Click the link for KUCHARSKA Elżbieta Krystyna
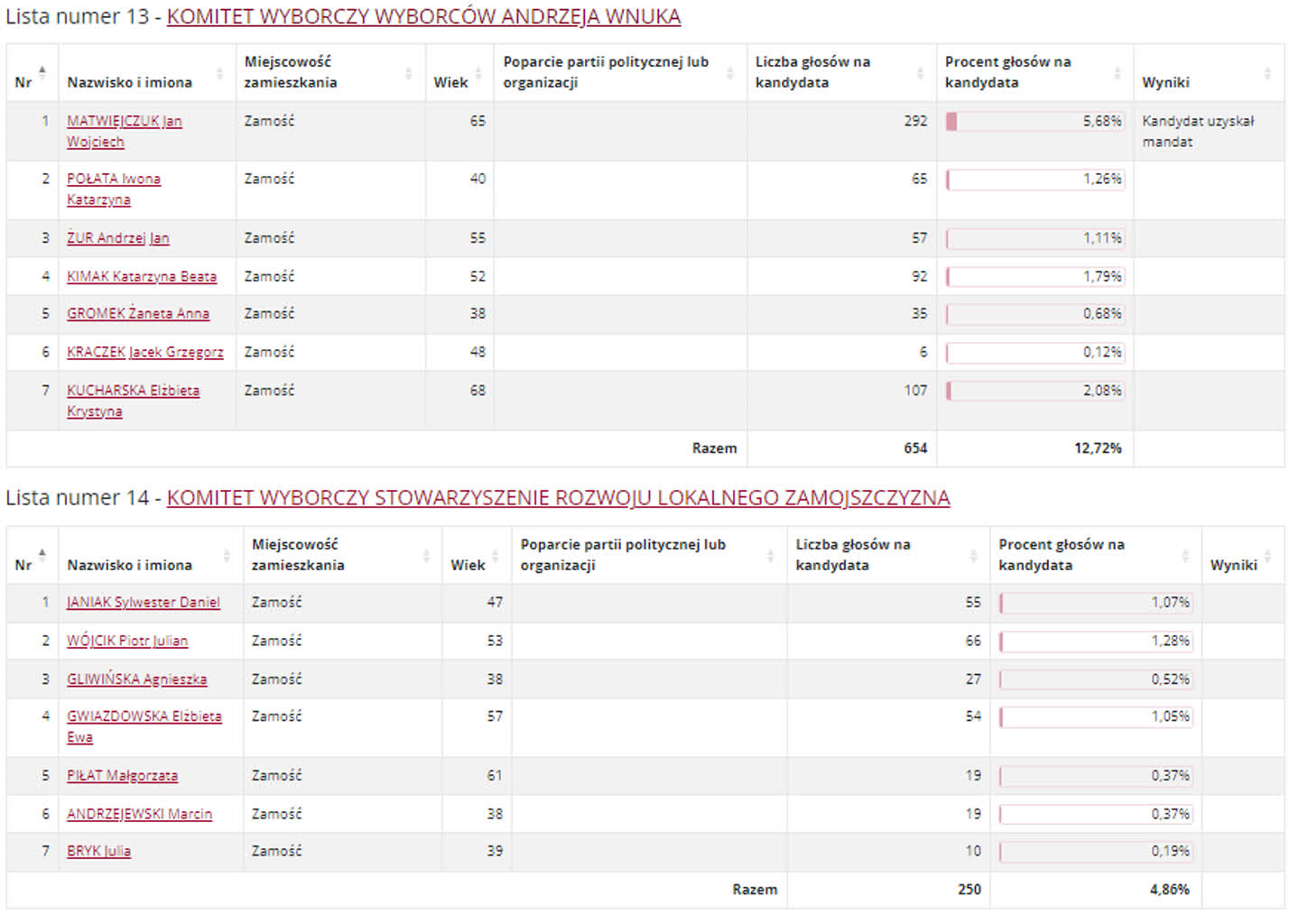 (x=134, y=391)
